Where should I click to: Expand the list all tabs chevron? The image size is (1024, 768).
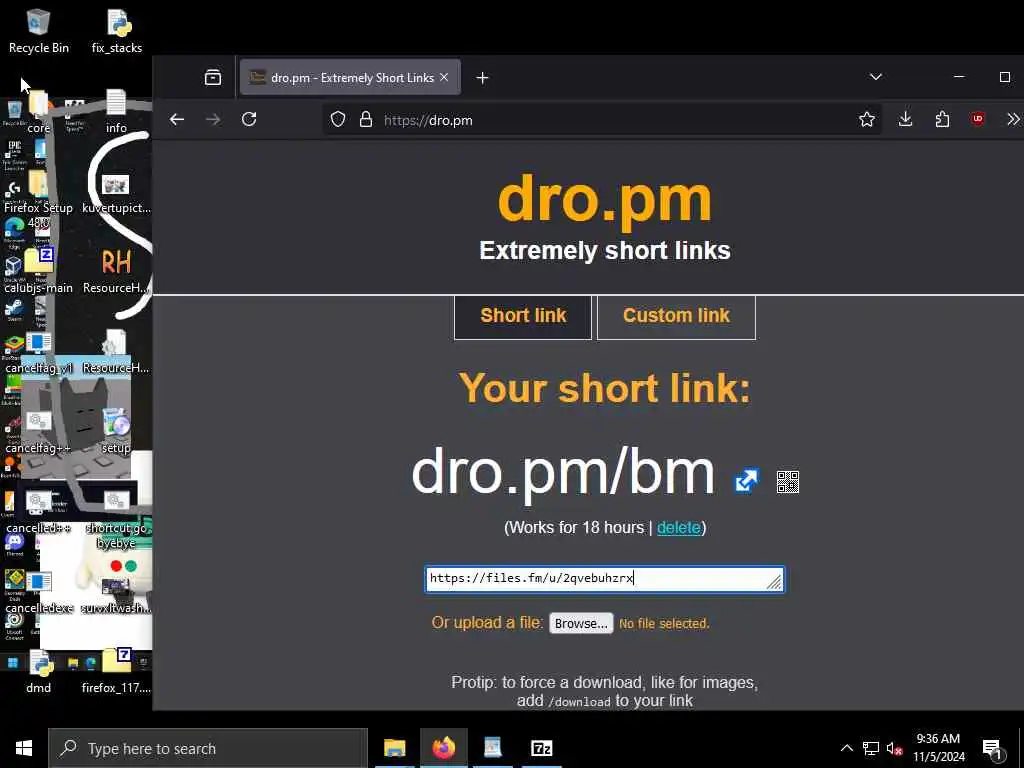(x=876, y=77)
